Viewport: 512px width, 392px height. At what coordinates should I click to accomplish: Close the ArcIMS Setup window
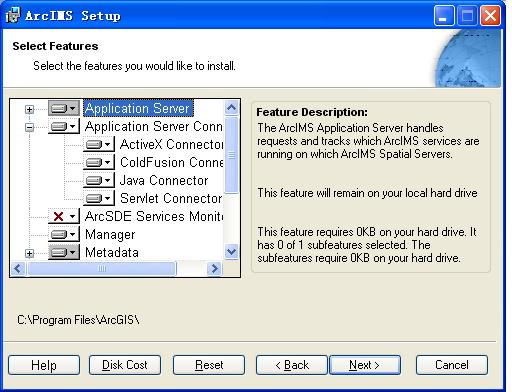(490, 15)
